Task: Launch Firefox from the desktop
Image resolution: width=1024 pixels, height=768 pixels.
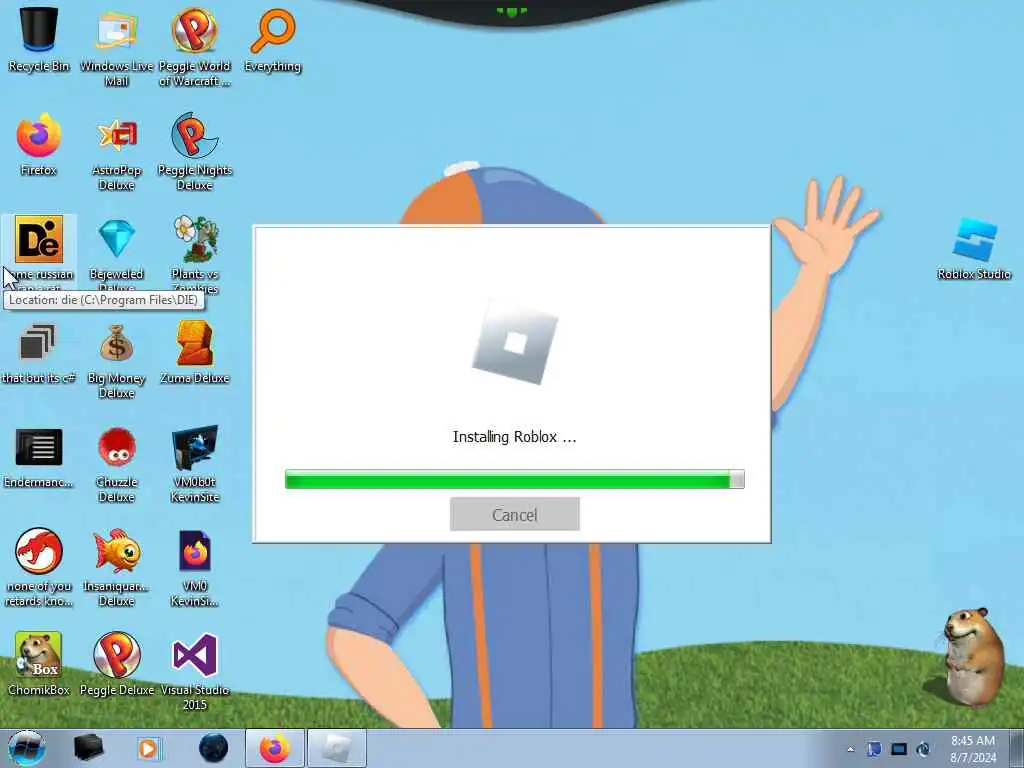Action: pyautogui.click(x=39, y=144)
